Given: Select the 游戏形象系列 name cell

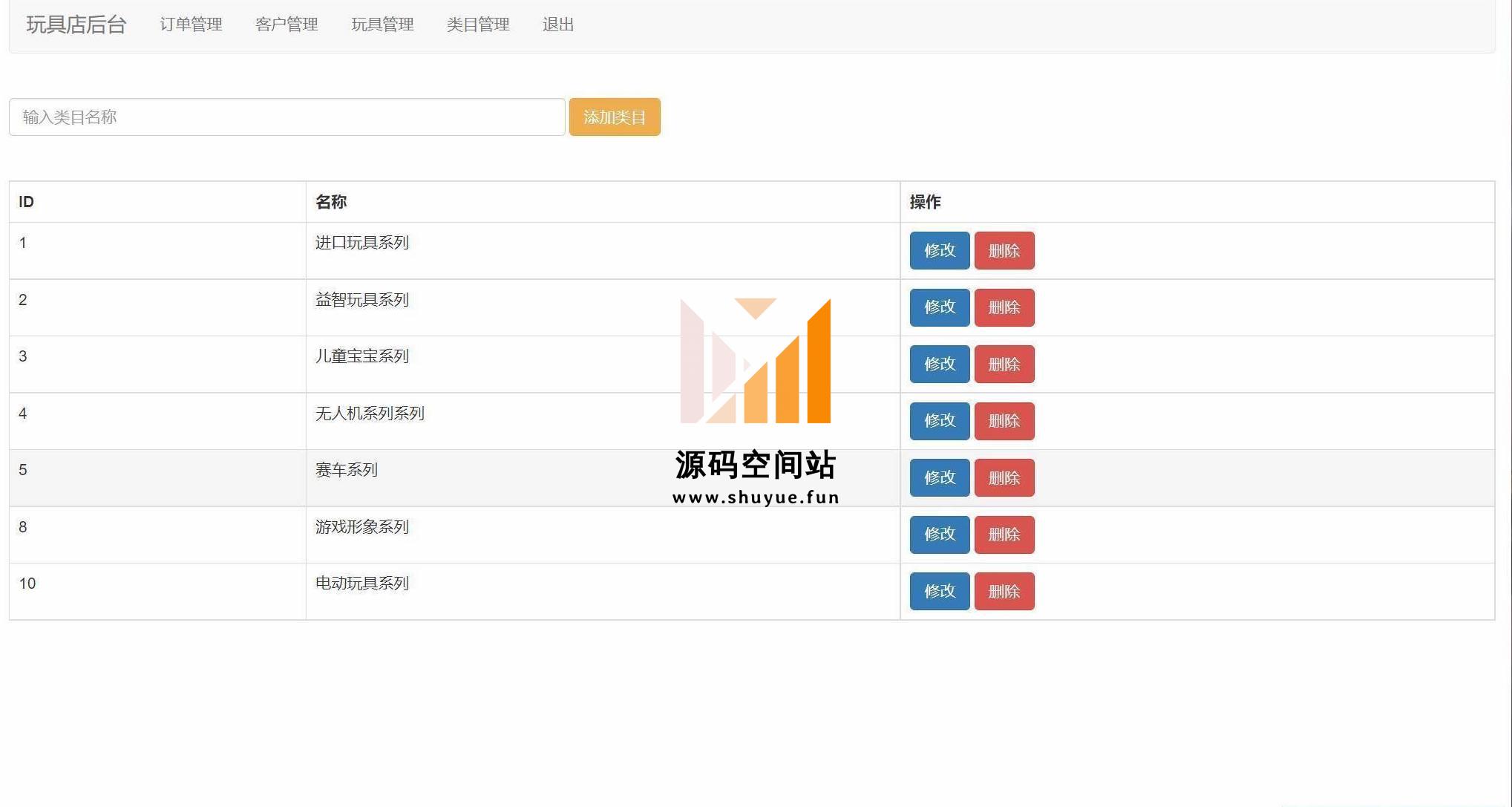Looking at the screenshot, I should tap(603, 535).
